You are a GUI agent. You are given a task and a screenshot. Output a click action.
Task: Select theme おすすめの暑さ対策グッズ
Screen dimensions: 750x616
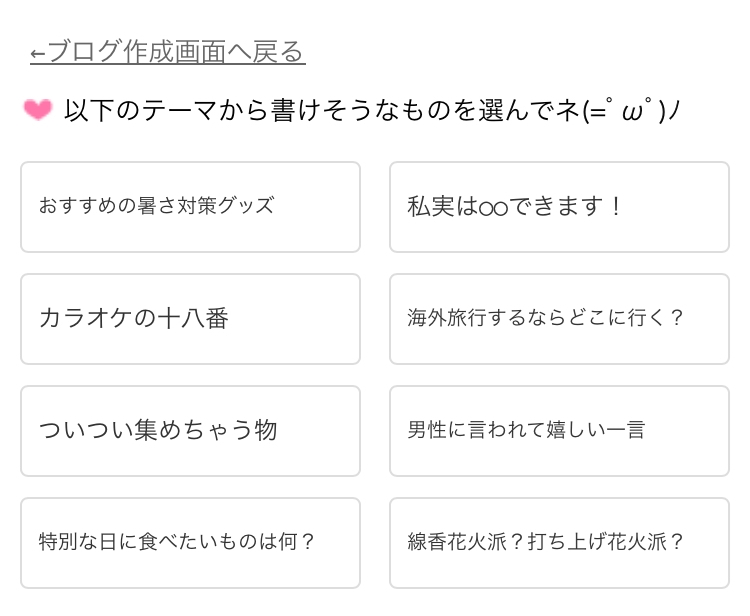tap(190, 207)
